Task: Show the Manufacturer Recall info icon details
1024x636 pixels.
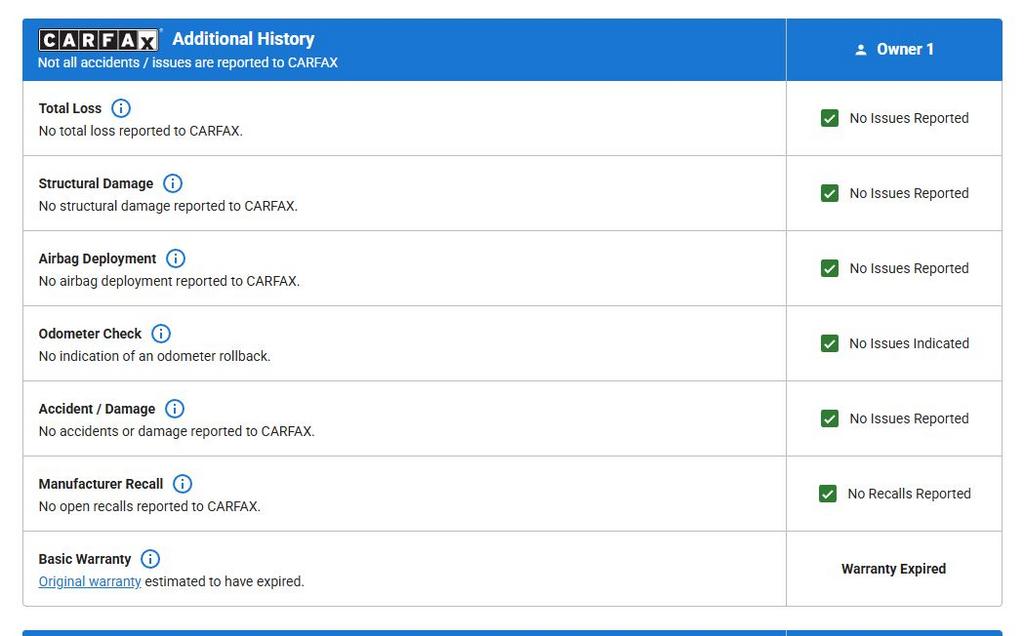Action: pos(182,483)
